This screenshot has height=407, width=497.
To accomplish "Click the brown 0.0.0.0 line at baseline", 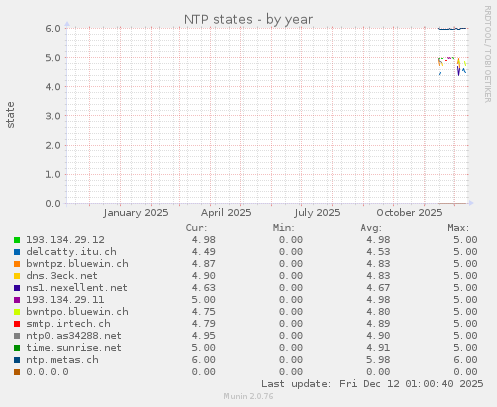I will click(452, 203).
